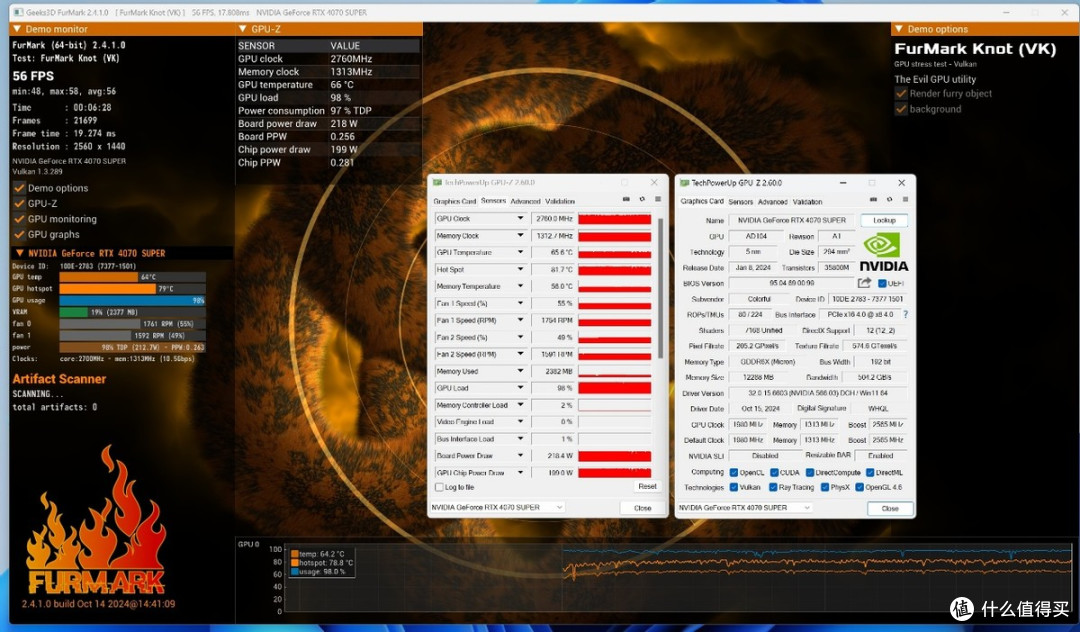Viewport: 1080px width, 632px height.
Task: Click the Sensors window vertical scrollbar
Action: pyautogui.click(x=660, y=289)
